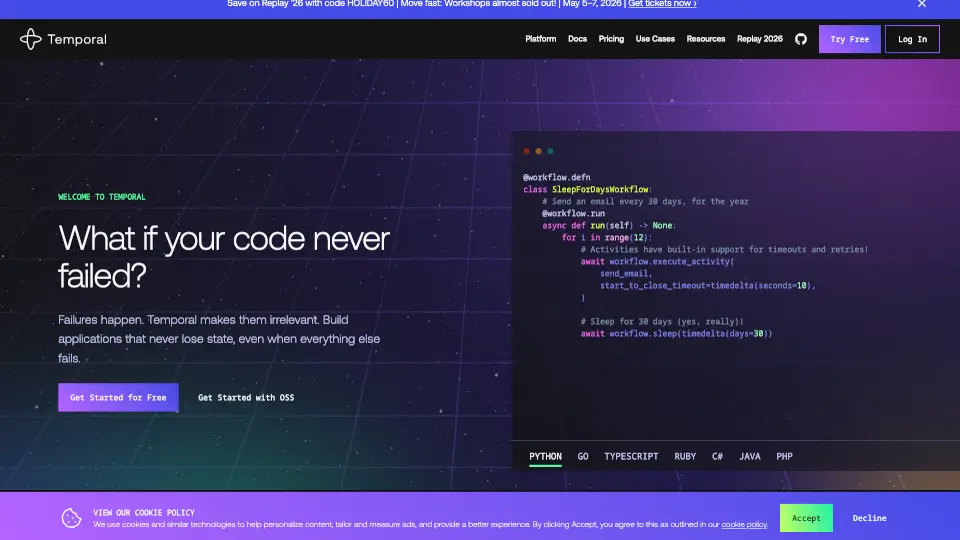Select the Java code tab

750,456
